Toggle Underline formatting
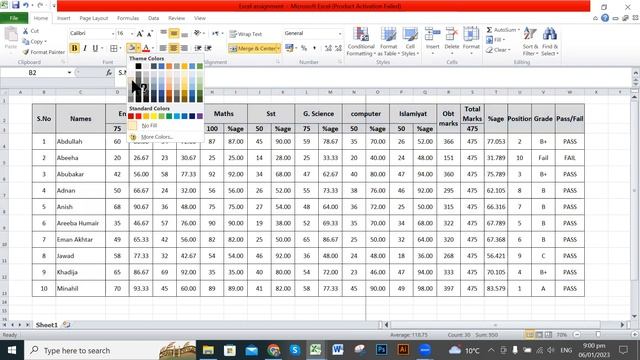The height and width of the screenshot is (360, 640). click(x=95, y=48)
